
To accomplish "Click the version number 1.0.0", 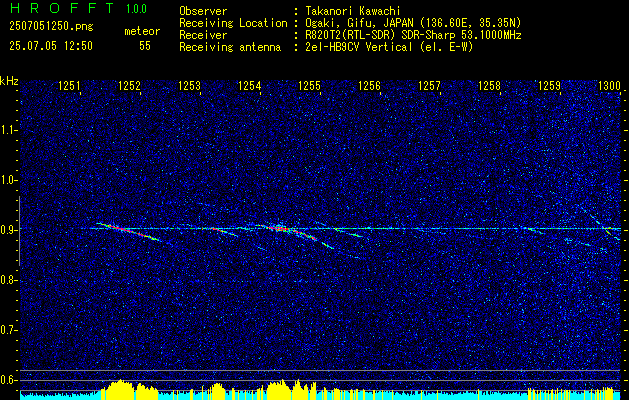I will (x=136, y=8).
